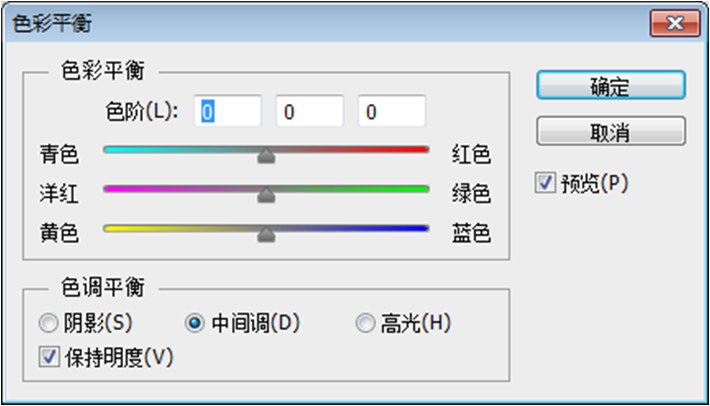This screenshot has width=710, height=406.
Task: Toggle the 保持明度(V) checkbox
Action: click(47, 355)
